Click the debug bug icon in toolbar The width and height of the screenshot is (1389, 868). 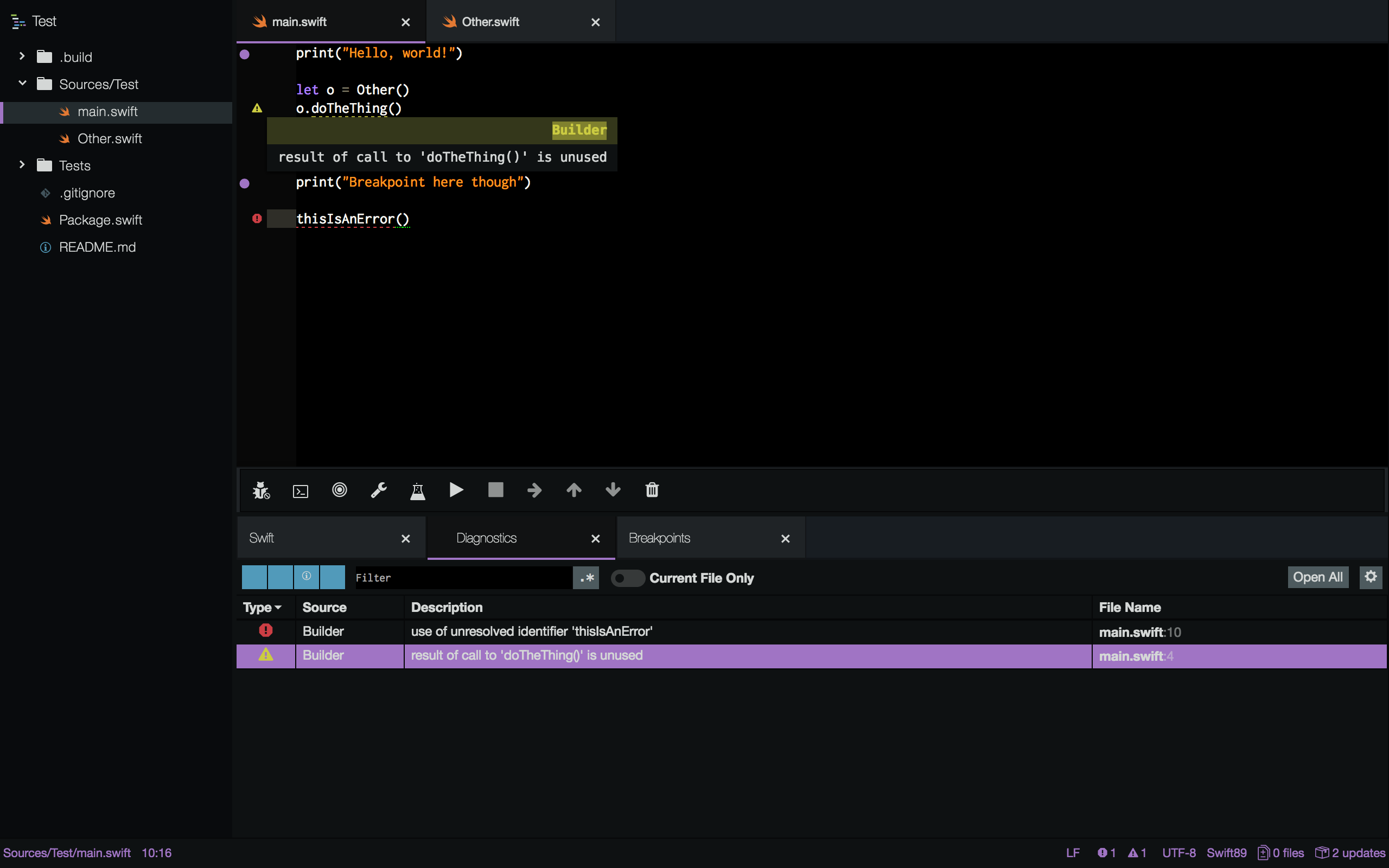pyautogui.click(x=261, y=490)
